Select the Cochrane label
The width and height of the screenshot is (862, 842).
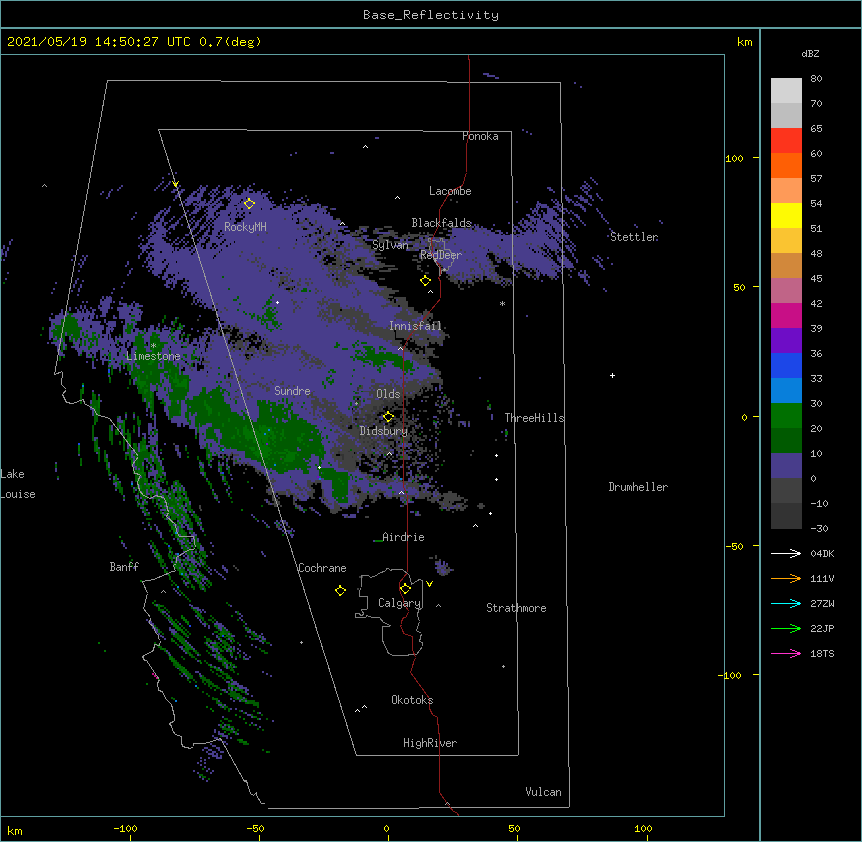point(322,568)
